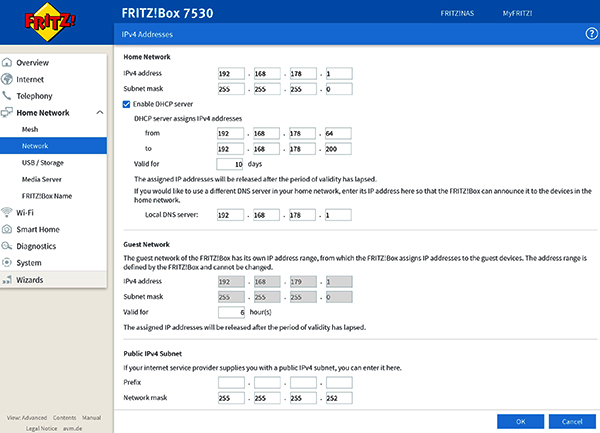Click the FRITZ!NAS header link

457,13
